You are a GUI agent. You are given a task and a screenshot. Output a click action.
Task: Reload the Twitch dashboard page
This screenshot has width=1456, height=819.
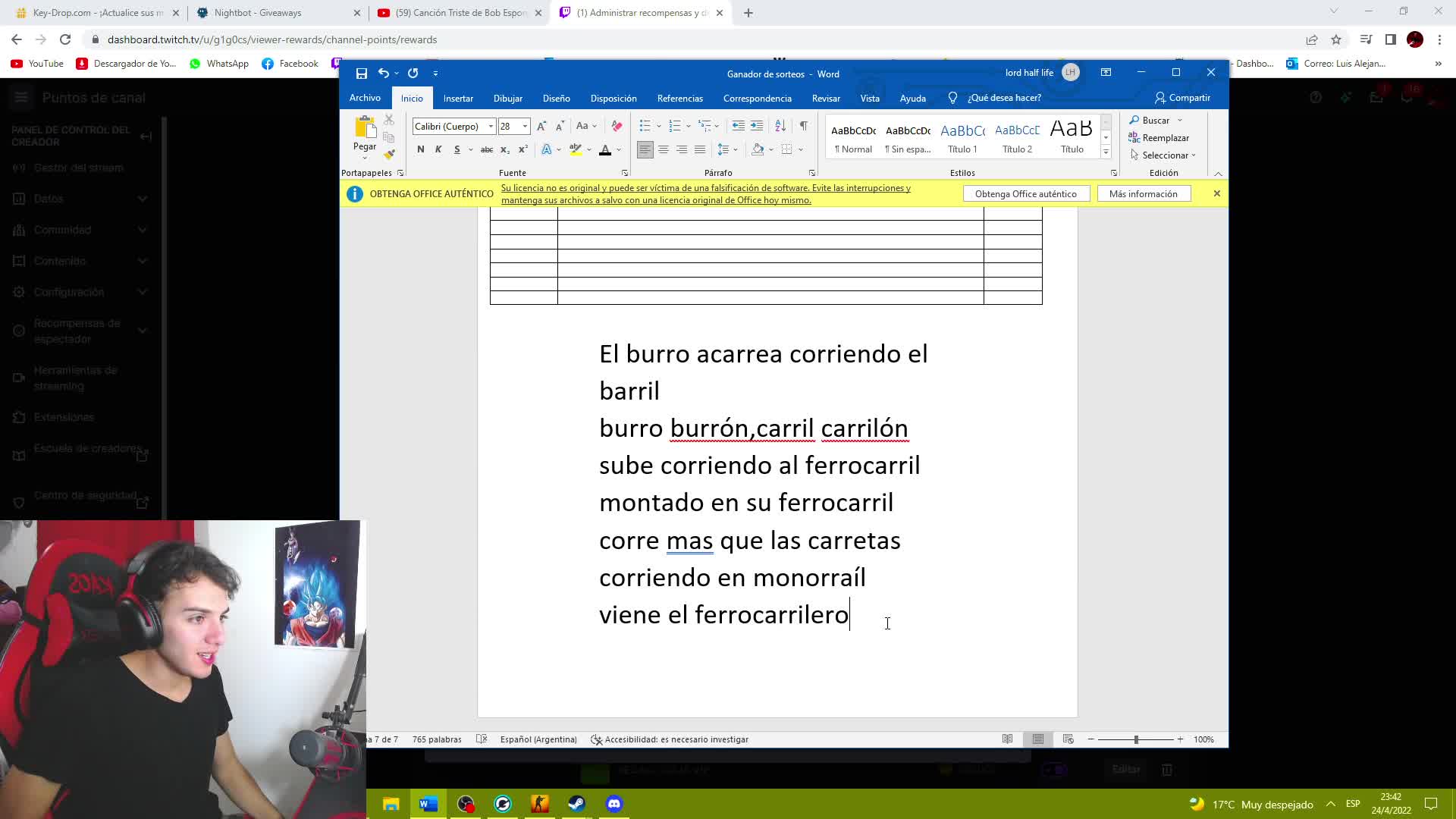(65, 39)
